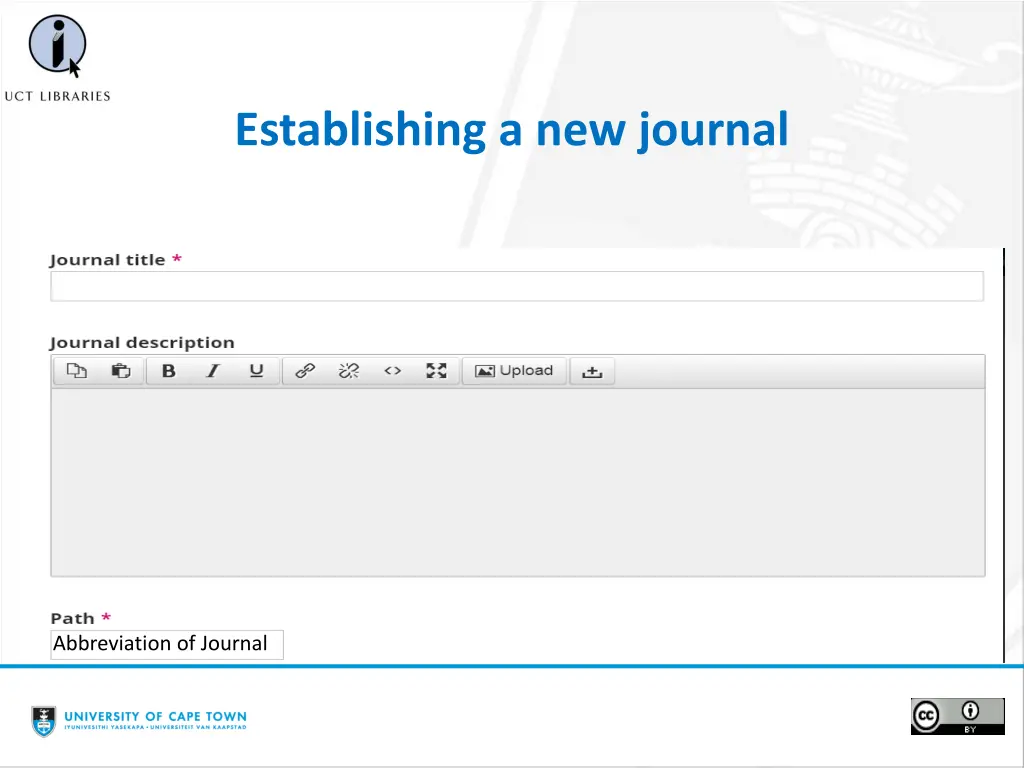This screenshot has width=1024, height=768.
Task: Click the Creative Commons BY license badge
Action: [x=957, y=716]
